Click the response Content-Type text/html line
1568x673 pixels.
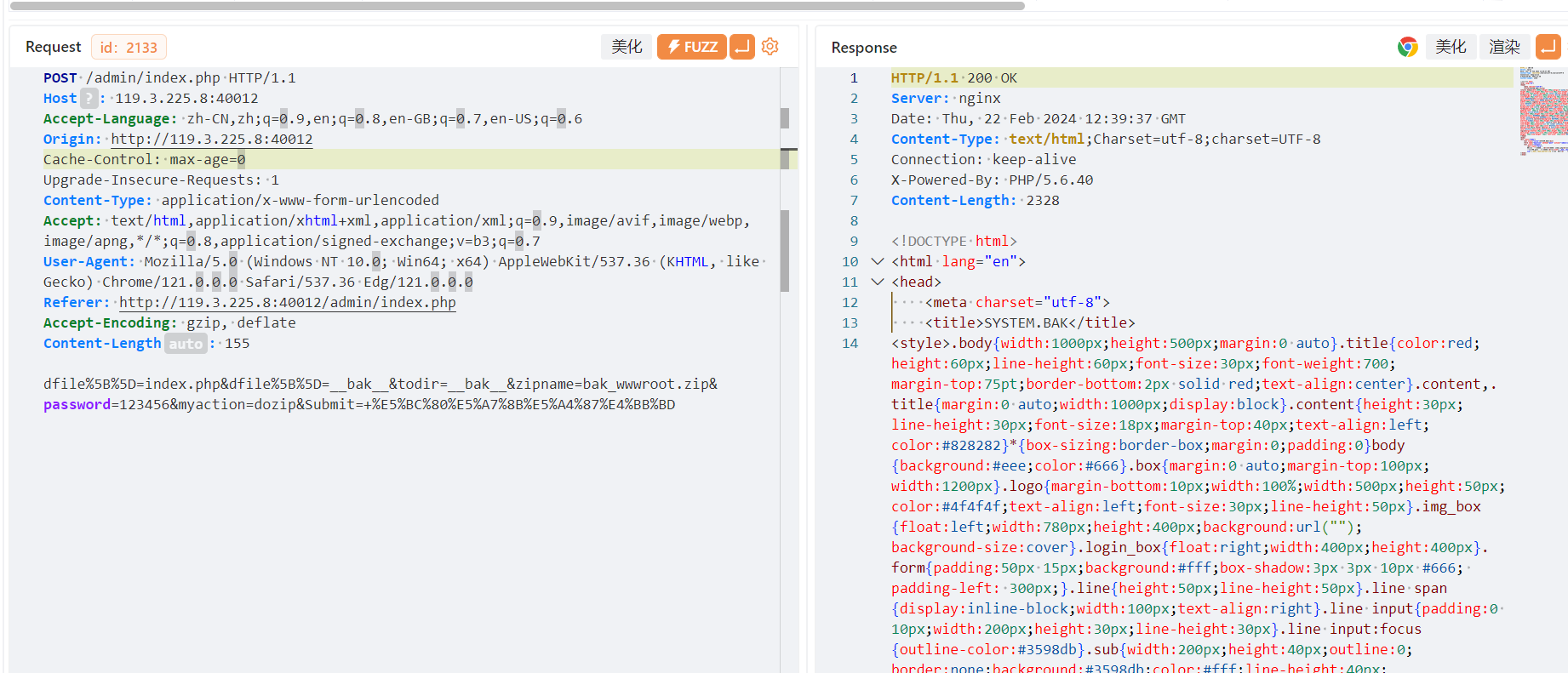coord(1106,139)
